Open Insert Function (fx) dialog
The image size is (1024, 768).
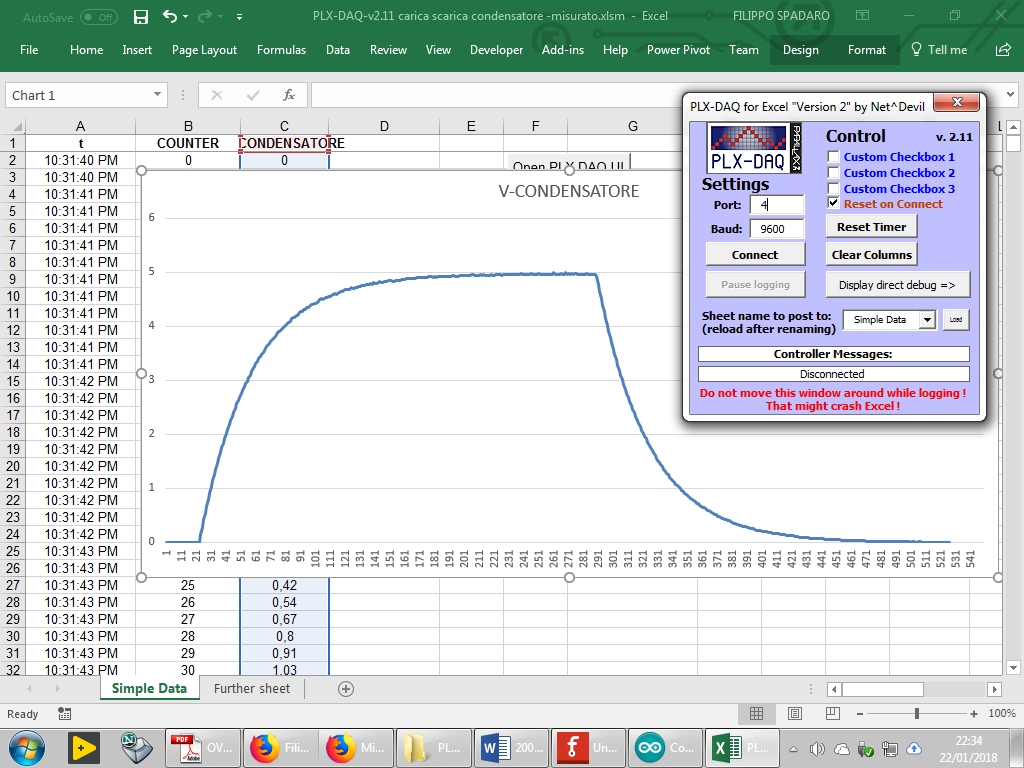[289, 95]
